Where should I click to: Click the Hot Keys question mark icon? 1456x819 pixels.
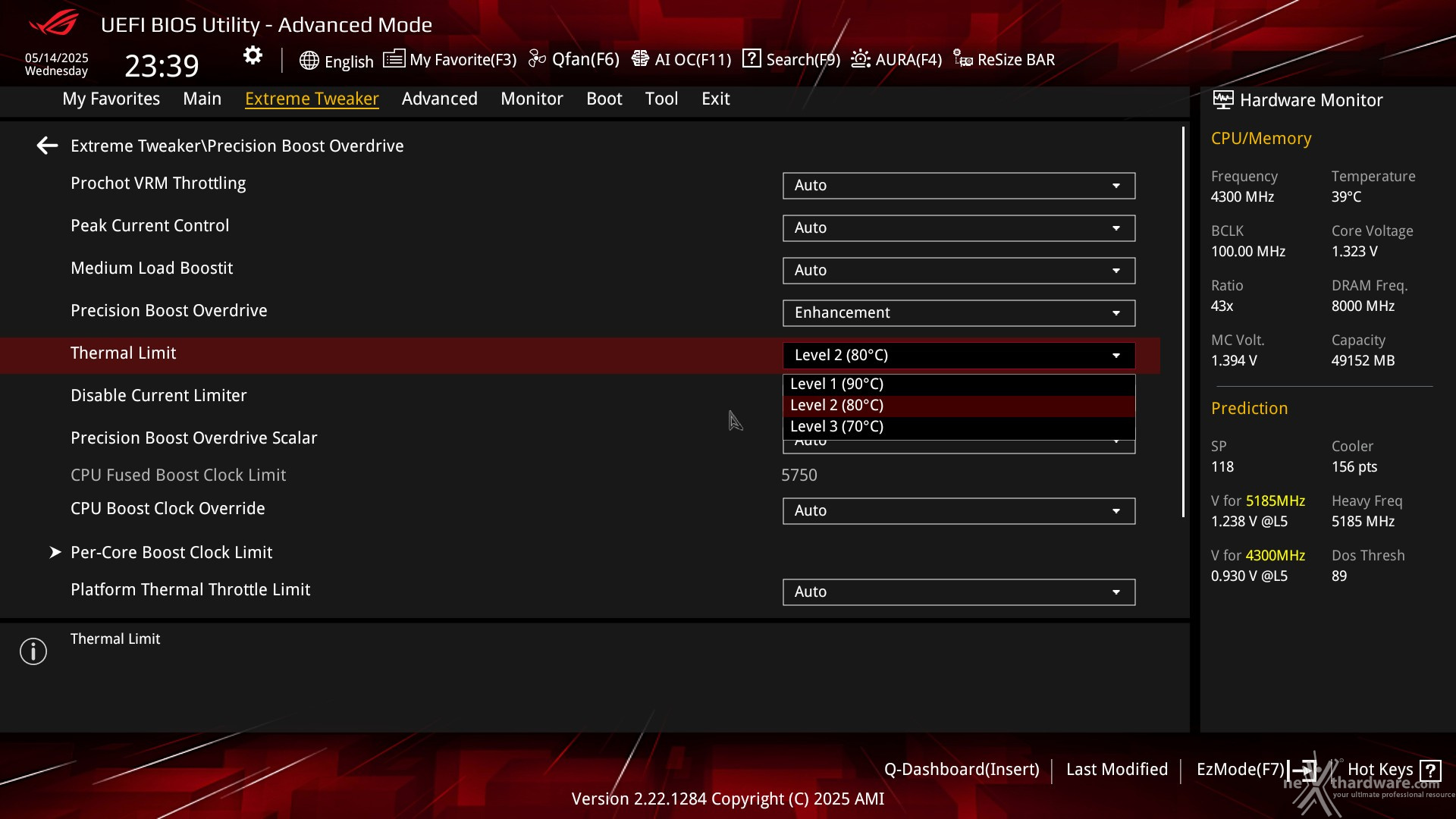pyautogui.click(x=1430, y=771)
